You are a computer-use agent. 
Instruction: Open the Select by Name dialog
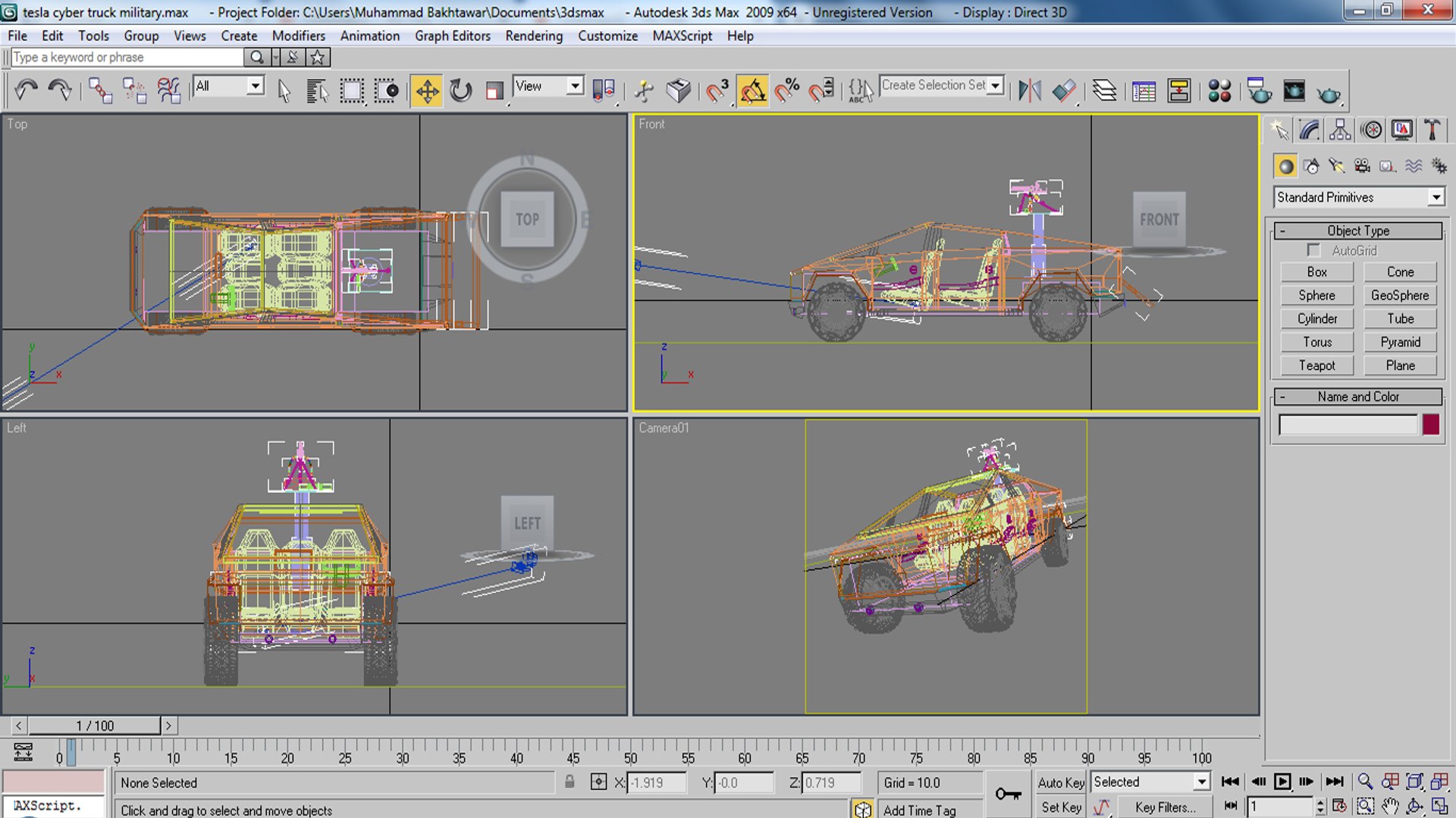pos(318,90)
